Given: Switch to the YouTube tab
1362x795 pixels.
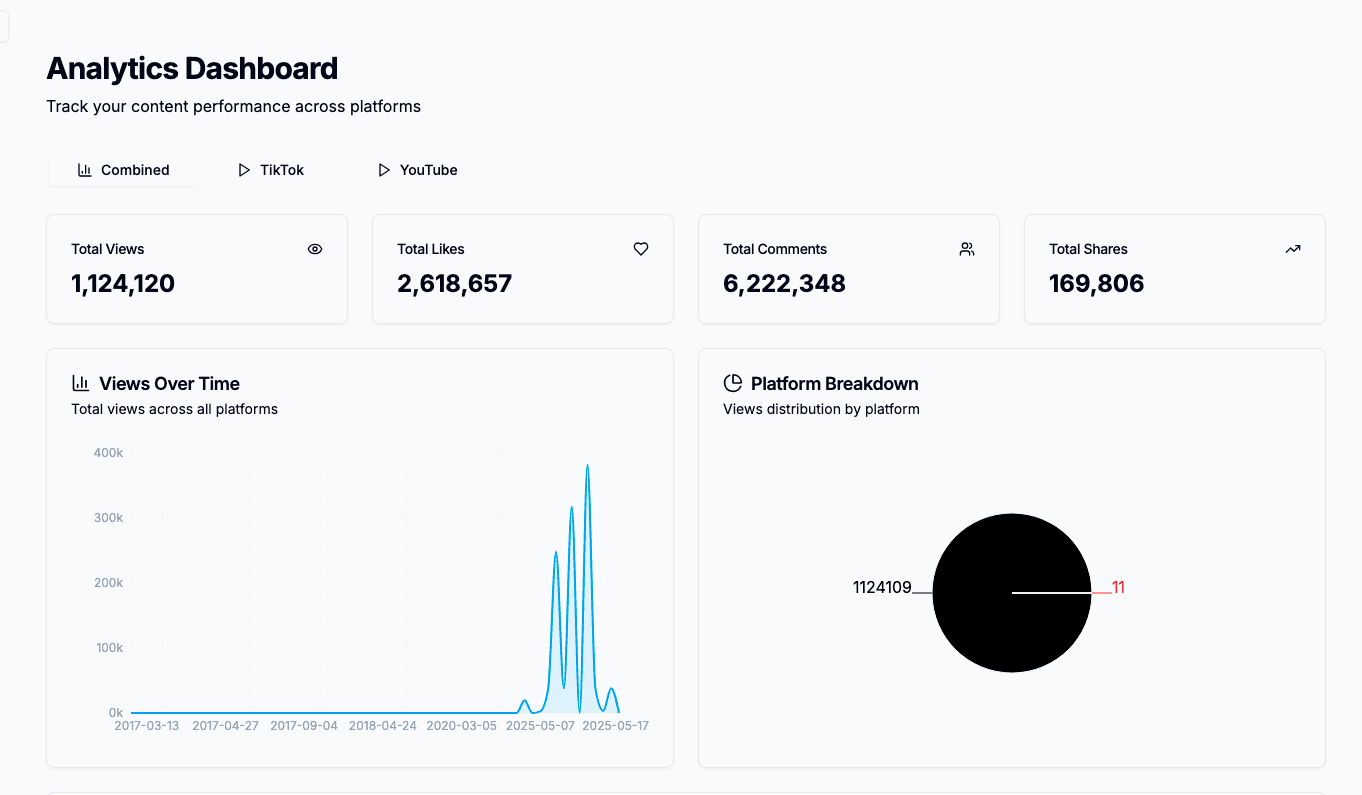Looking at the screenshot, I should 417,170.
